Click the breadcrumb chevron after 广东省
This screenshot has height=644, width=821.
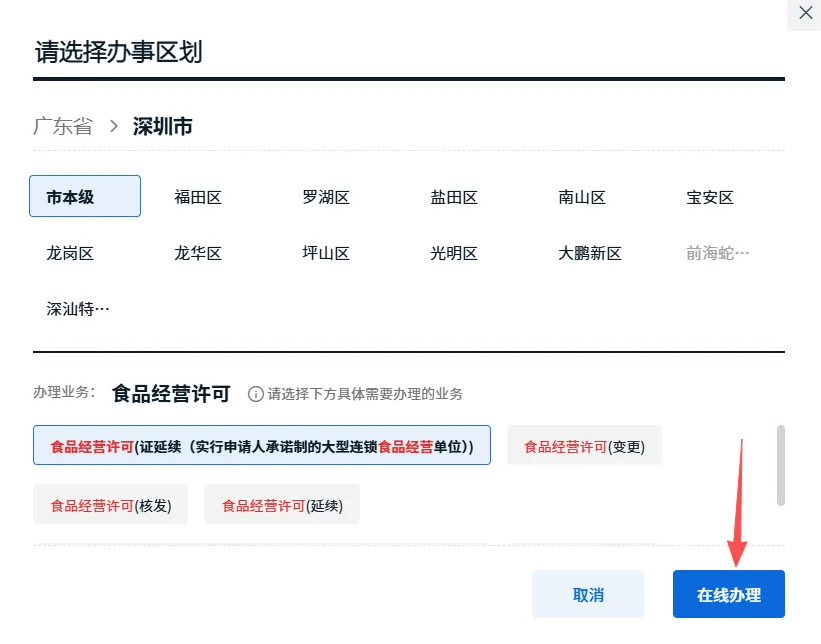pos(114,126)
